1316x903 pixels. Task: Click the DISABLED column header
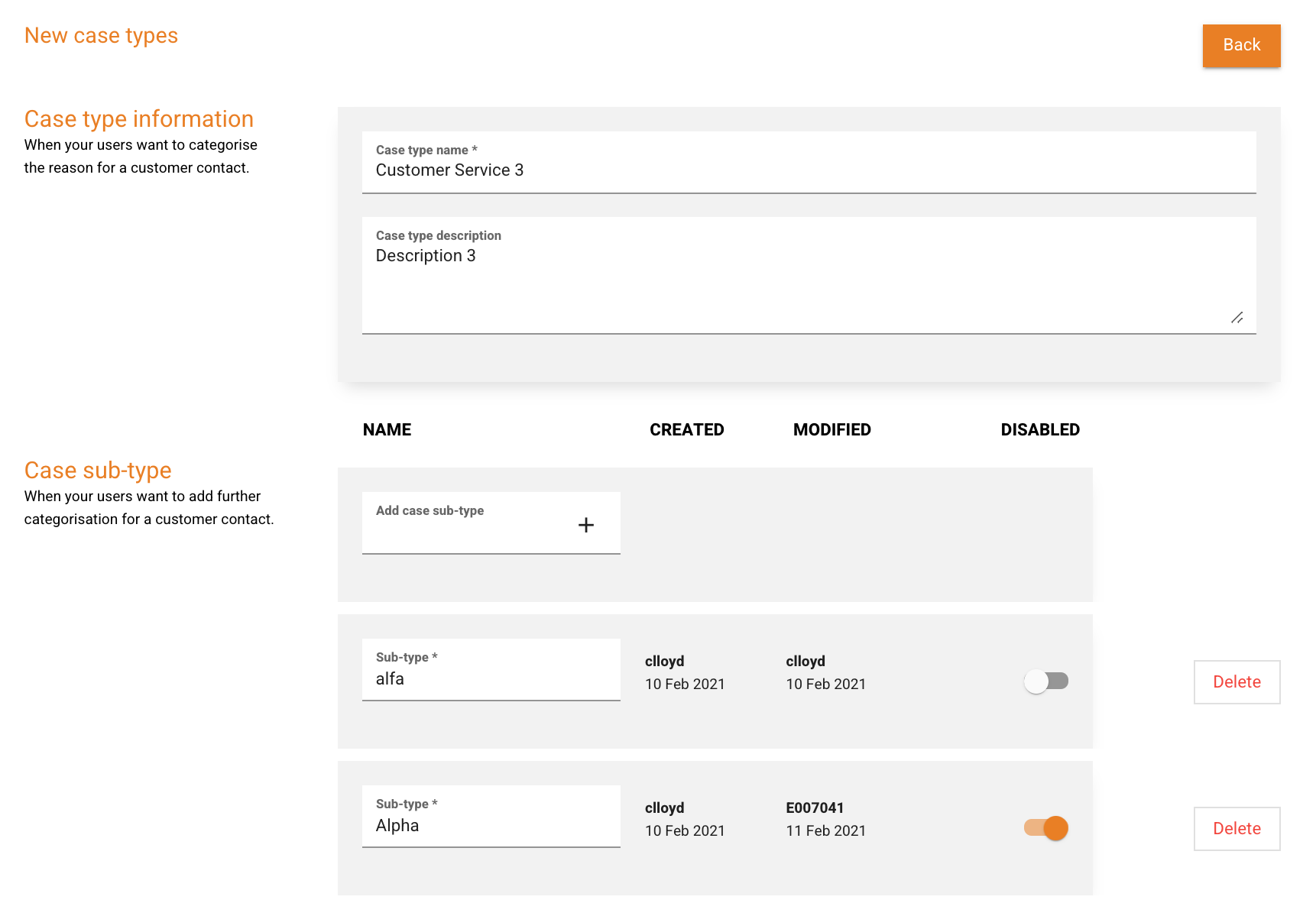tap(1040, 430)
